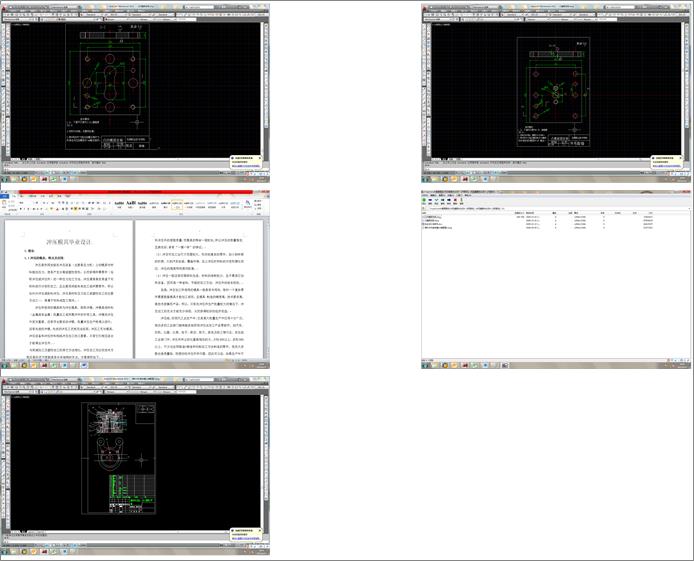Screen dimensions: 694x561
Task: Click the AutoCAD logo in the assembly drawing window
Action: pyautogui.click(x=4, y=381)
